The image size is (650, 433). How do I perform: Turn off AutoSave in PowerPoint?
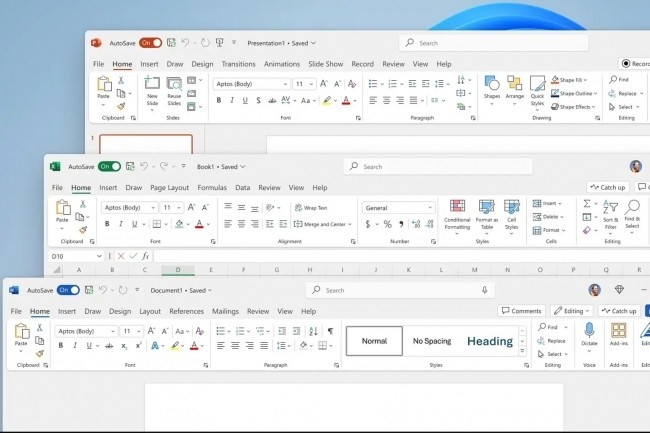(150, 43)
